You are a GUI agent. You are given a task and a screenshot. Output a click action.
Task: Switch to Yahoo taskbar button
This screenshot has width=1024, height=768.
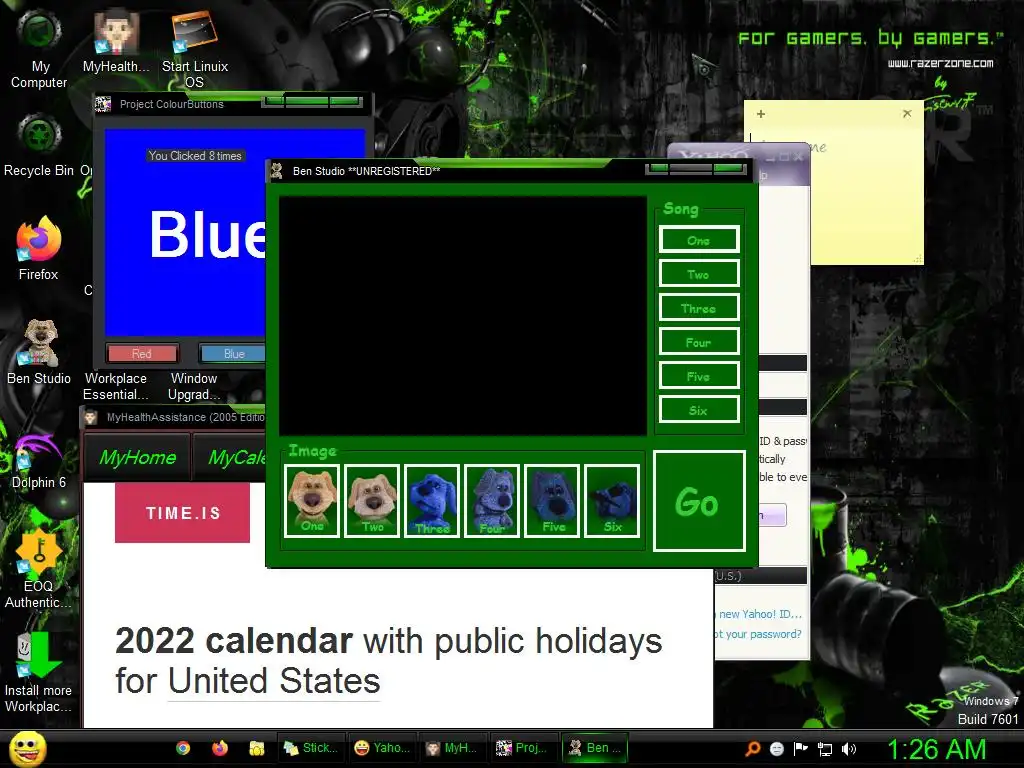(x=382, y=748)
